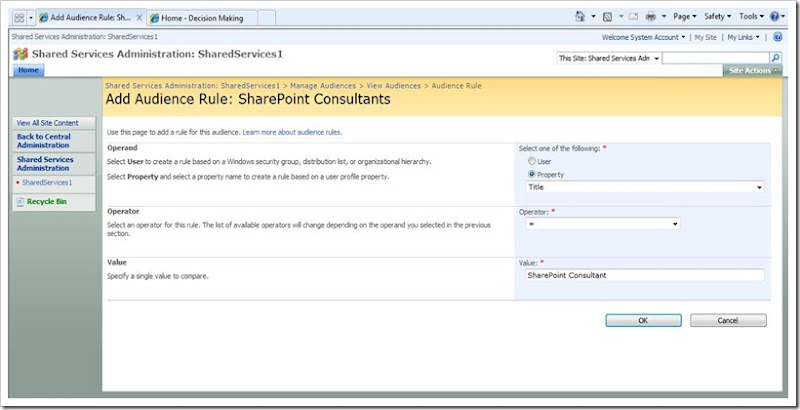Click the Shared Services site logo icon
Viewport: 800px width, 410px height.
pyautogui.click(x=20, y=54)
